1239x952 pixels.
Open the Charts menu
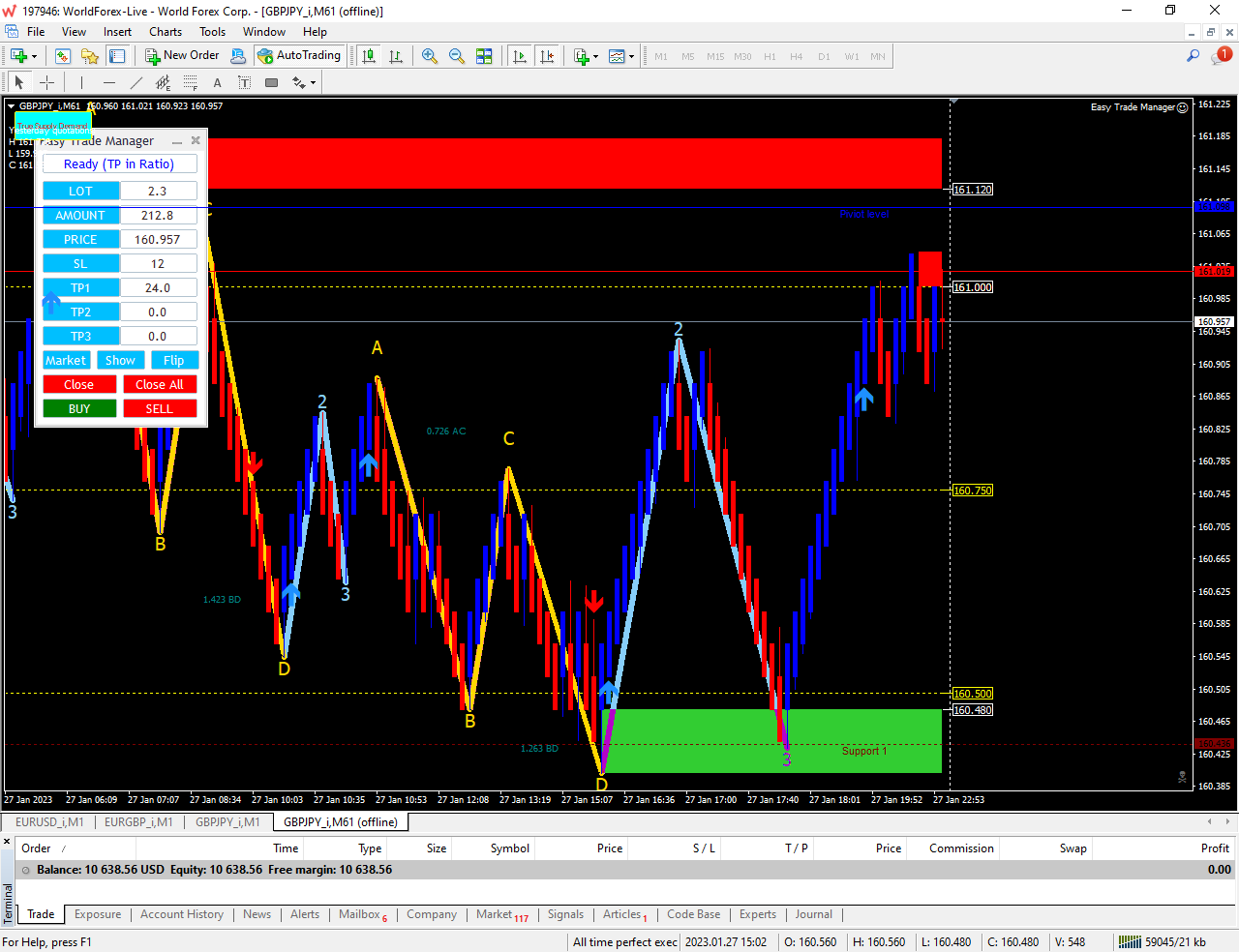166,32
